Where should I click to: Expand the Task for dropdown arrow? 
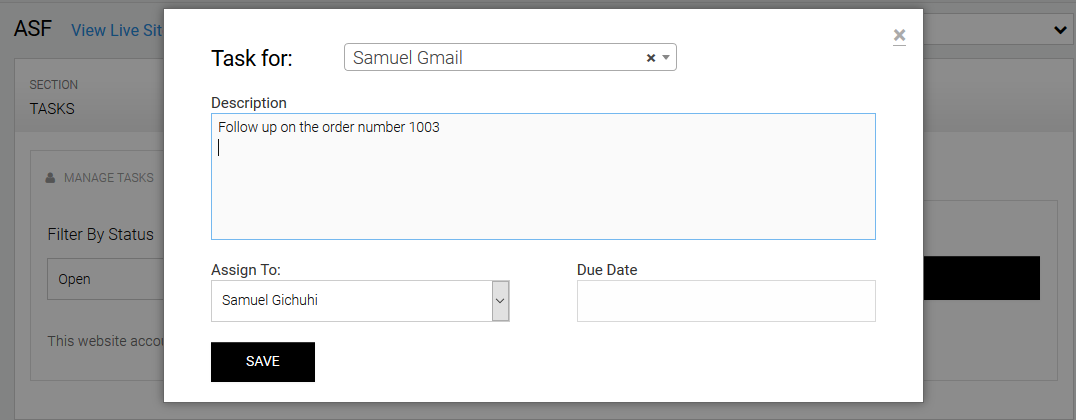click(666, 58)
